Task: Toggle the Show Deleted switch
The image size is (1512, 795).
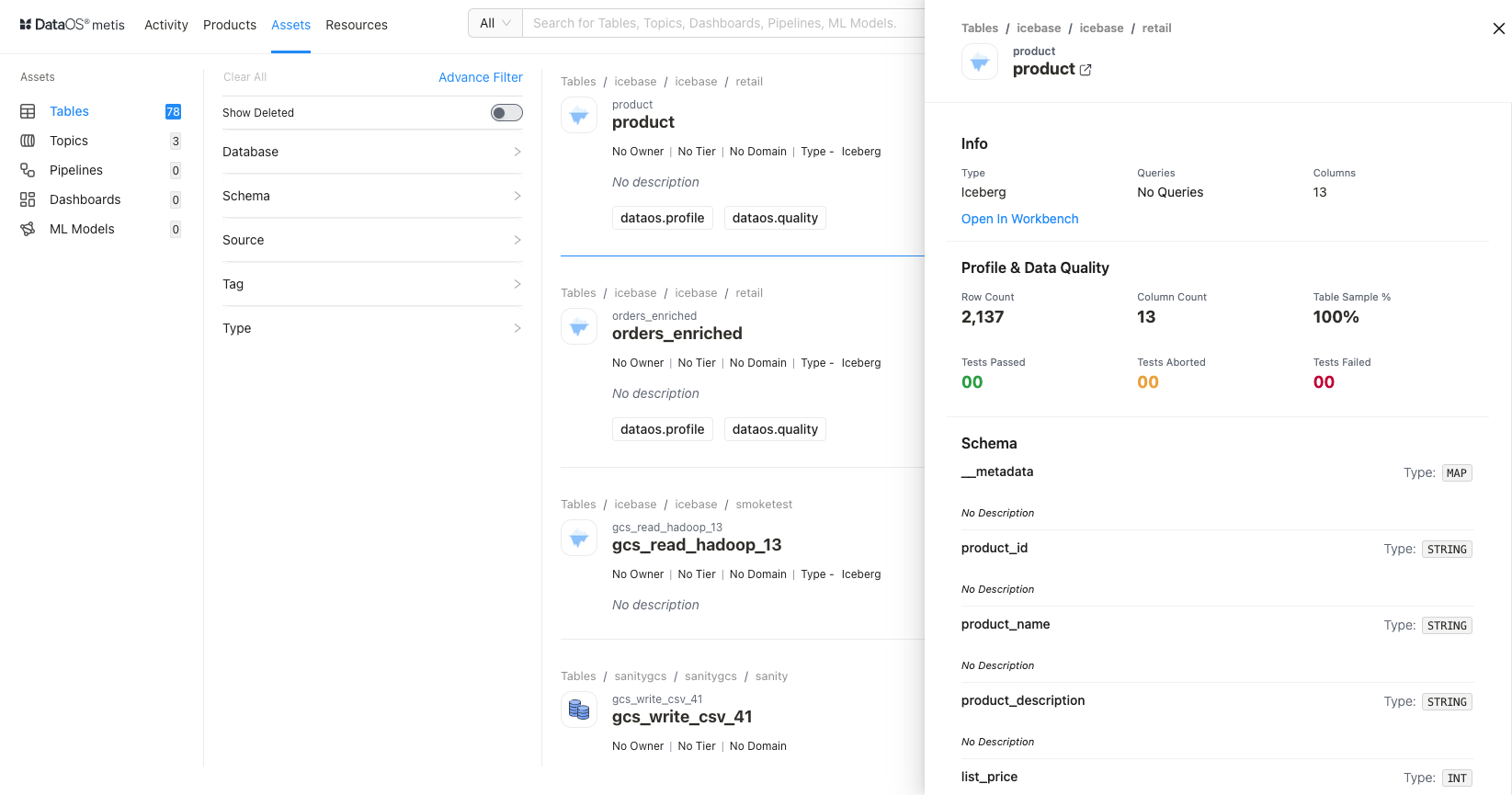Action: click(x=506, y=113)
